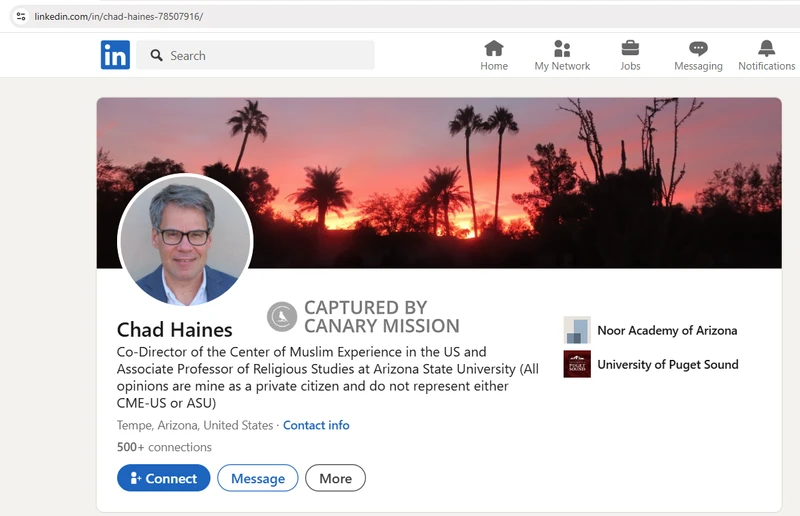This screenshot has height=516, width=800.
Task: Click the Noor Academy of Arizona logo
Action: pyautogui.click(x=577, y=330)
